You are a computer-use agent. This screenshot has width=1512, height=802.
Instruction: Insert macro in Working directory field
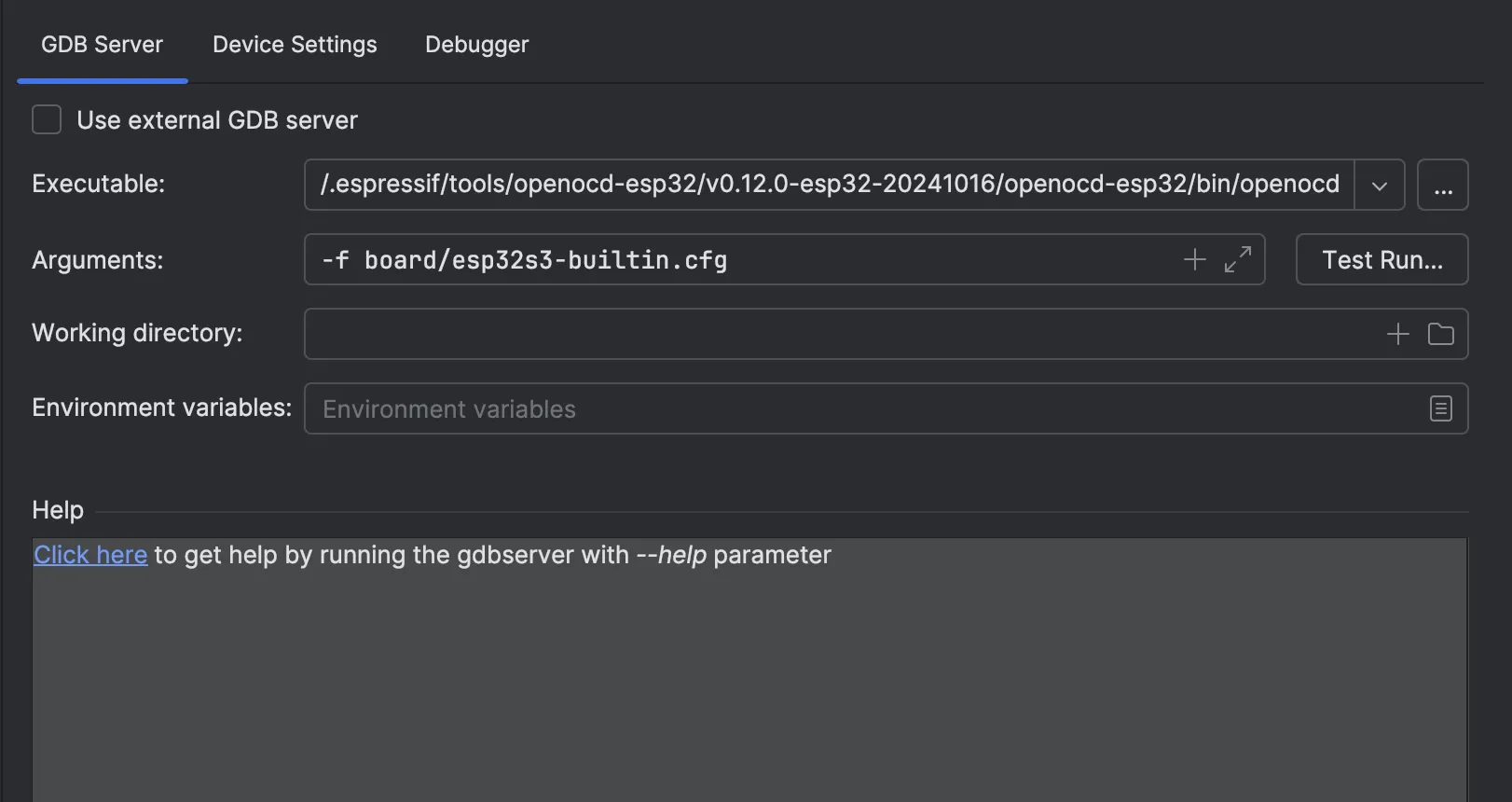(x=1397, y=334)
